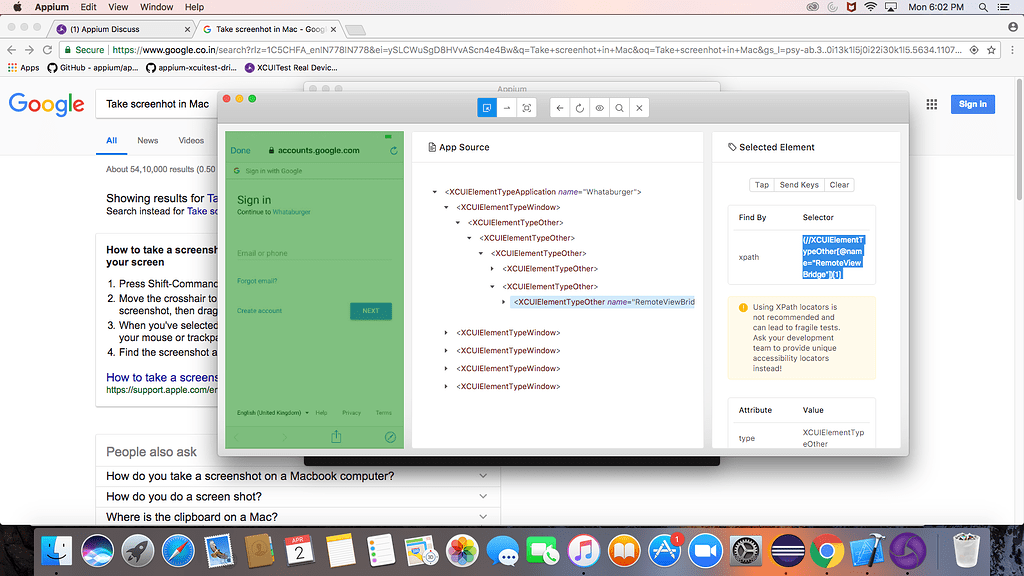Switch to Swipe By Coordinates mode
1024x576 pixels.
pos(507,108)
